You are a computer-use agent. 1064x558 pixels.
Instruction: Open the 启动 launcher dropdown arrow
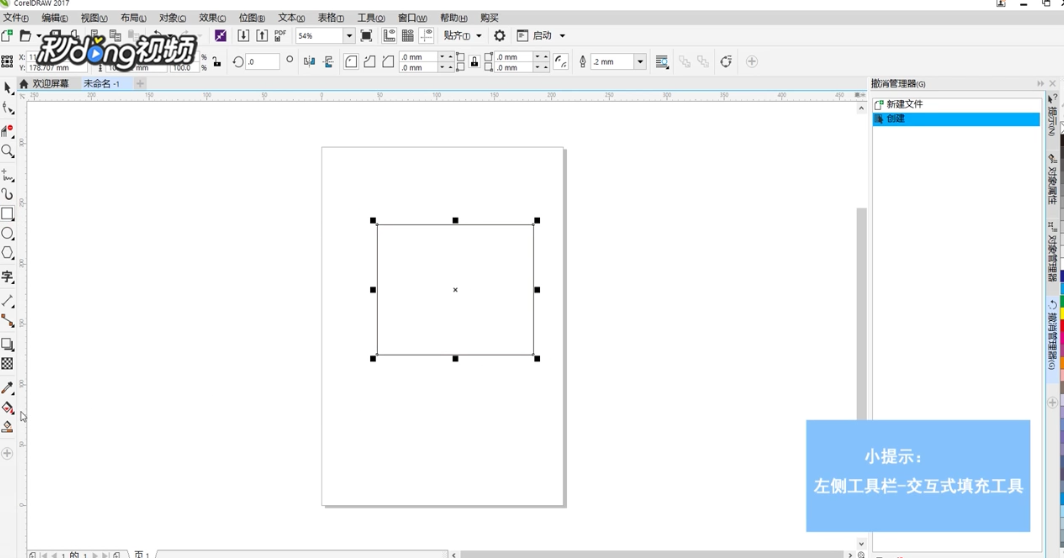click(562, 35)
